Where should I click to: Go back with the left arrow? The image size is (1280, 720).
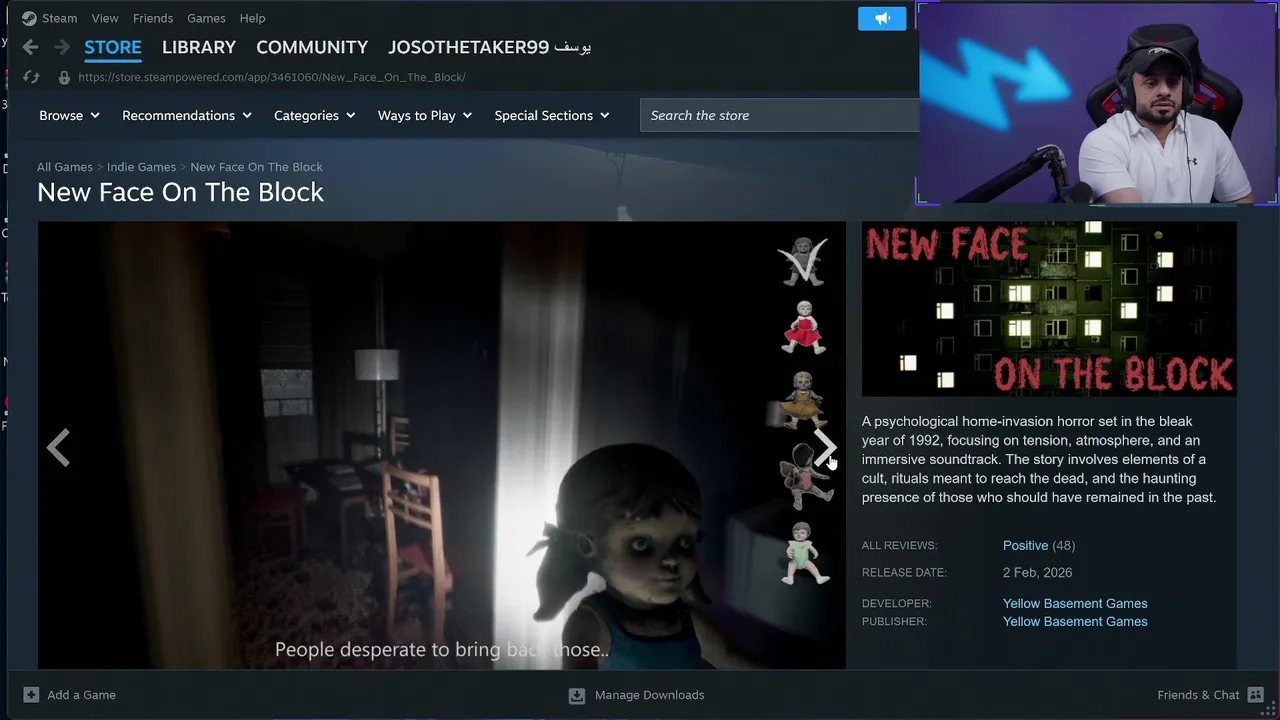pos(31,47)
